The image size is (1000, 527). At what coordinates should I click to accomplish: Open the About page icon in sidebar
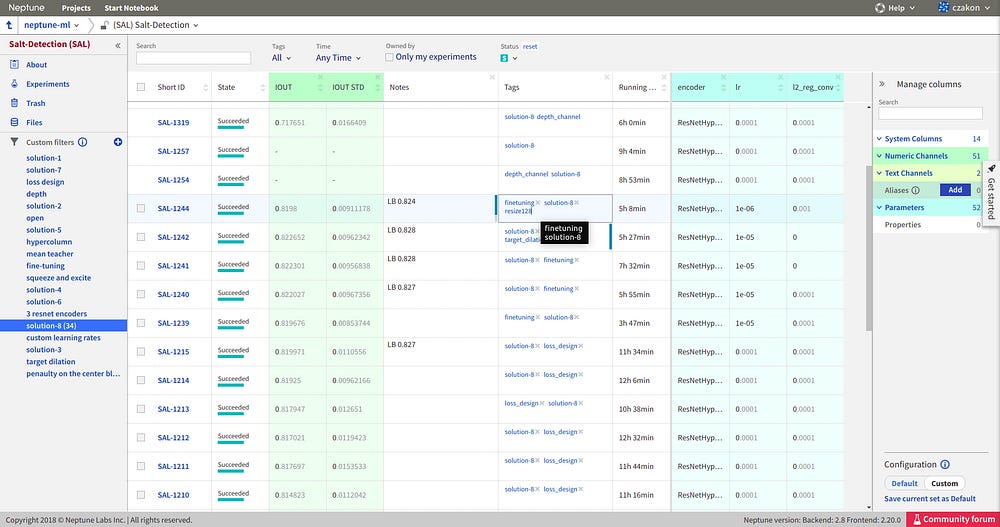click(x=14, y=64)
